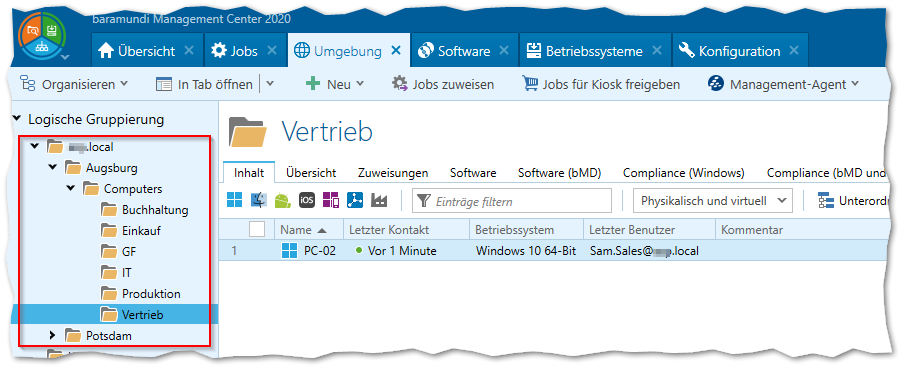Switch to Betriebssysteme main tab

[595, 51]
